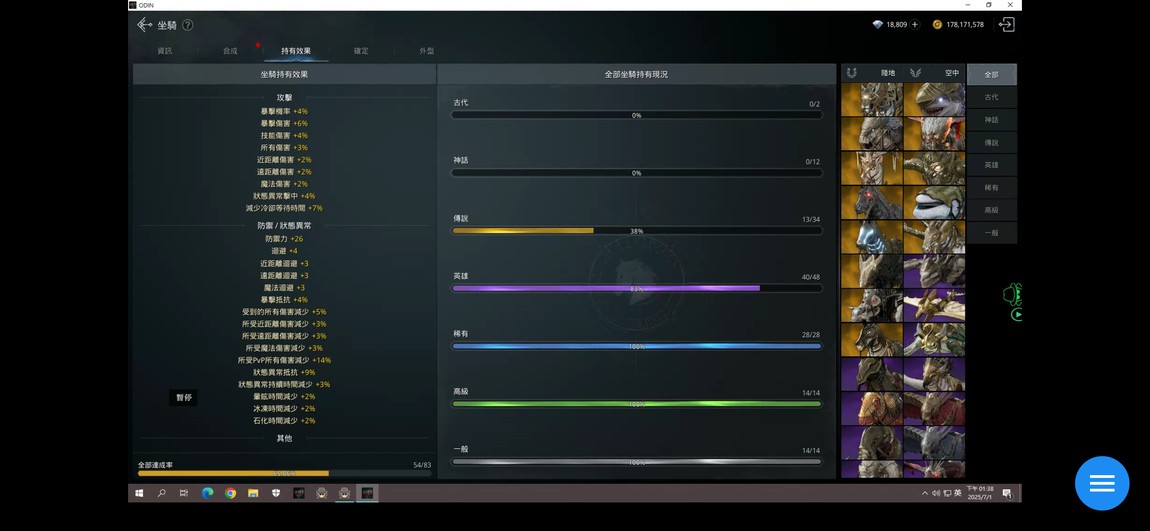Select the shark-headed air mount thumbnail
The height and width of the screenshot is (531, 1150).
pos(934,100)
